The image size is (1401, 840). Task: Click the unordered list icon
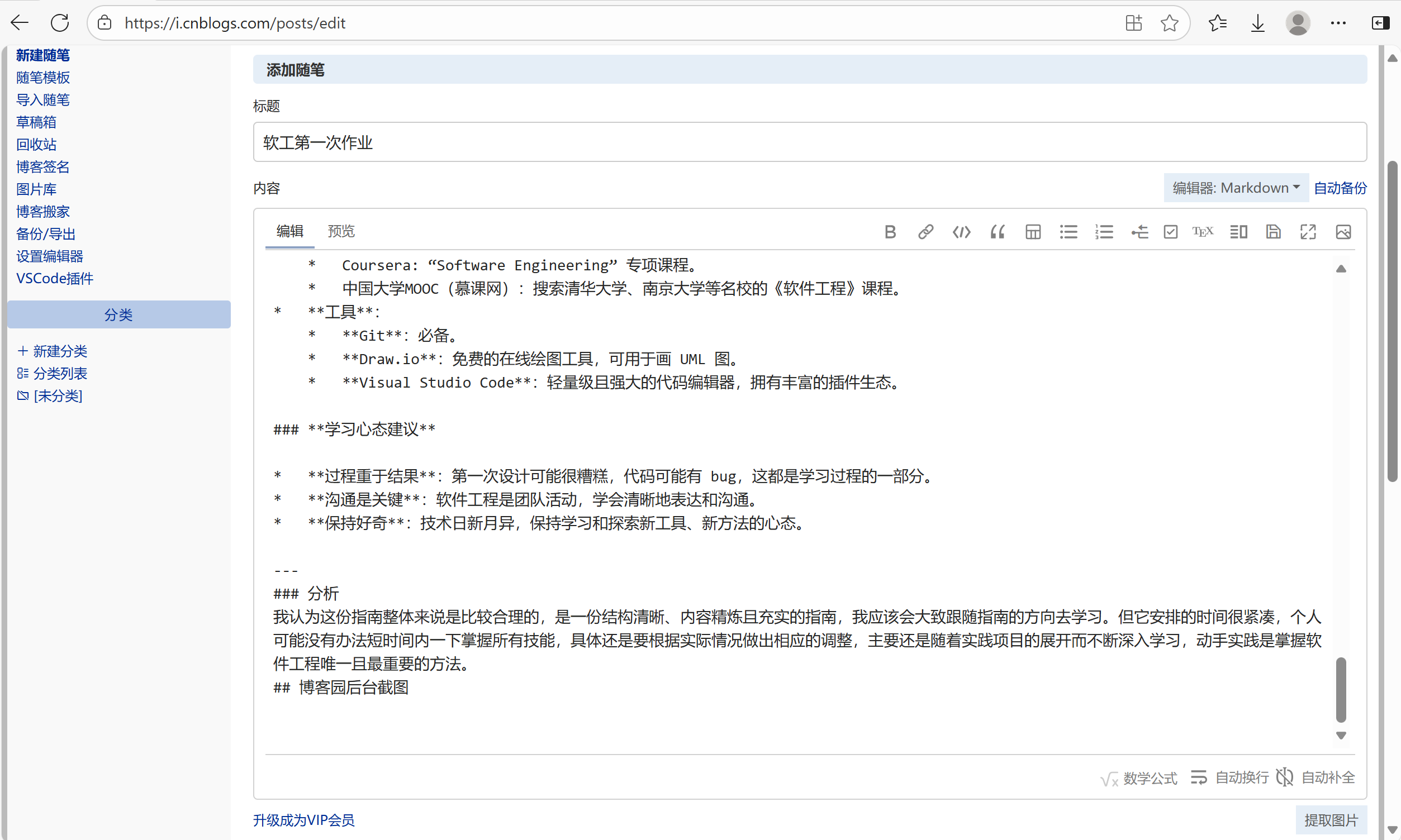tap(1068, 232)
